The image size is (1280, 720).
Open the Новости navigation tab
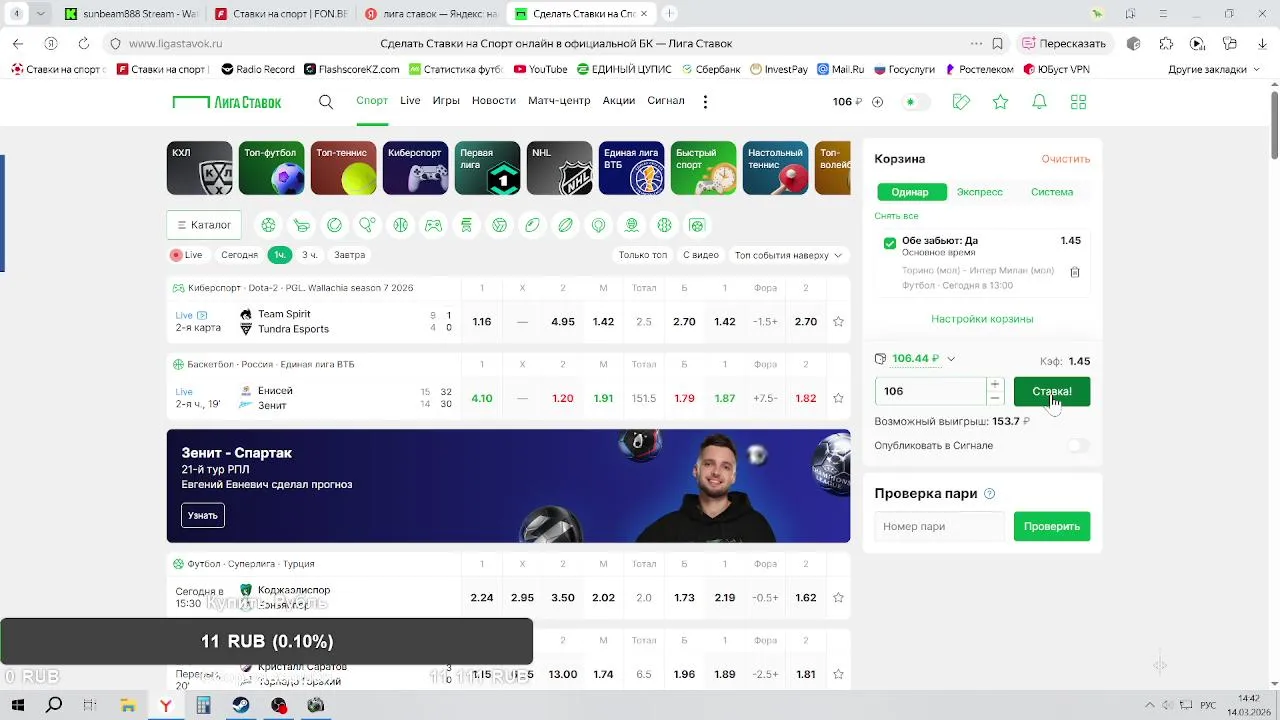click(x=494, y=101)
